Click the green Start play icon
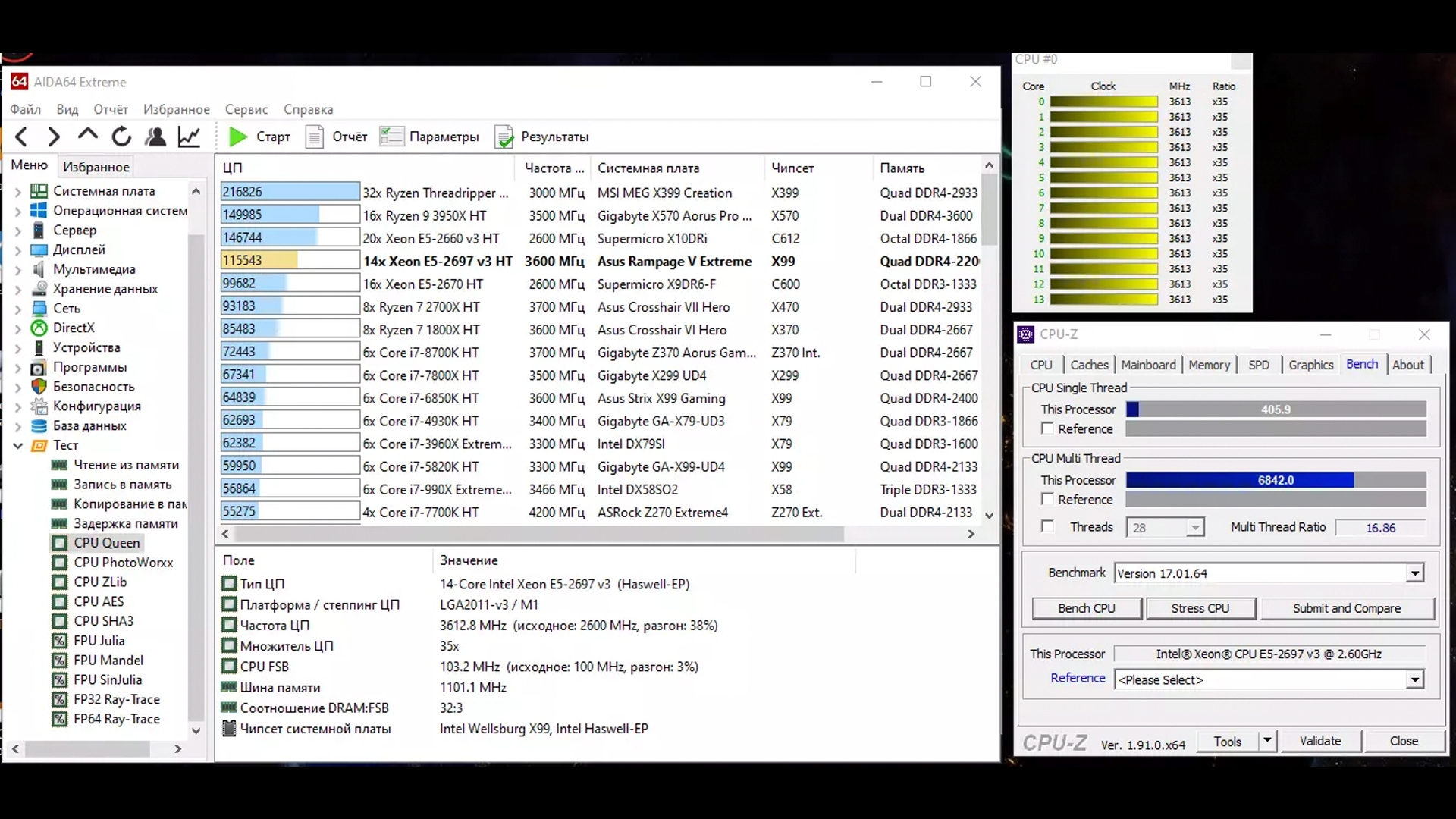The image size is (1456, 819). (x=238, y=136)
